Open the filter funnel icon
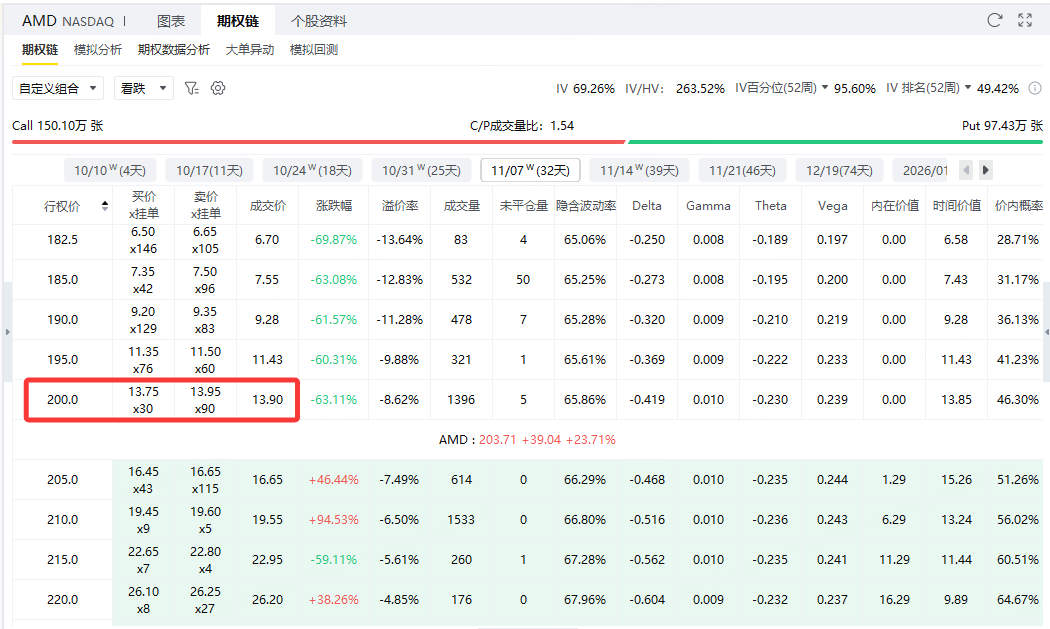Viewport: 1050px width, 629px height. coord(192,88)
